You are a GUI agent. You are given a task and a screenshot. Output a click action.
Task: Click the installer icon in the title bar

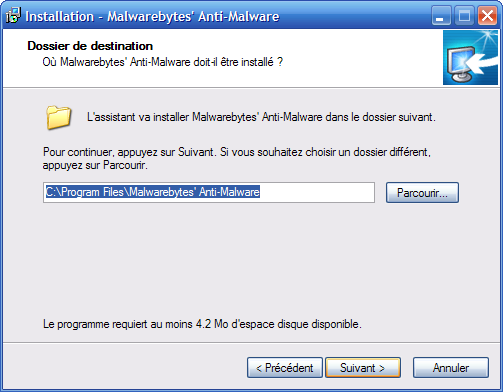coord(13,16)
